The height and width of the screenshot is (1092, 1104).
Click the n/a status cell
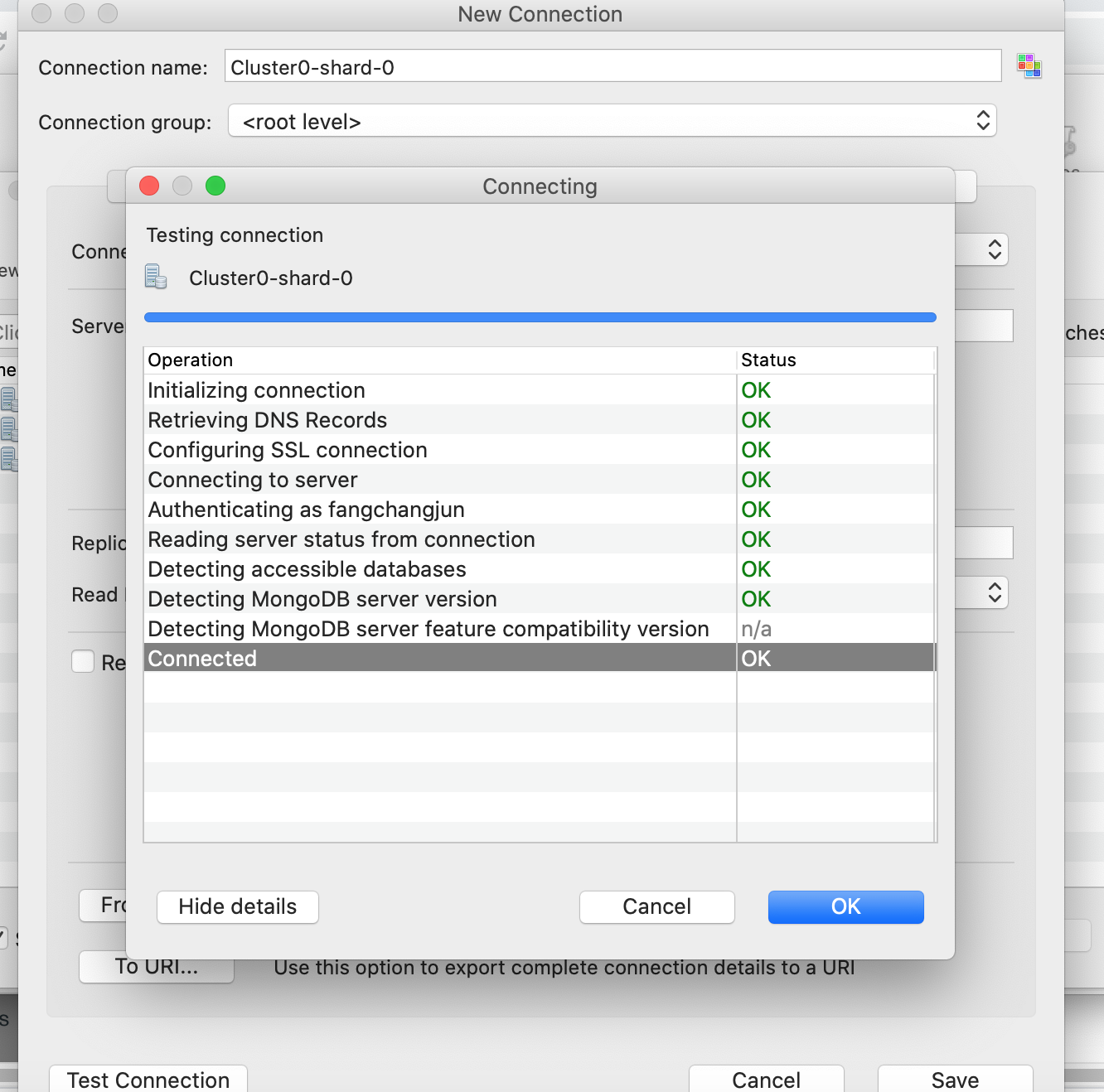point(835,629)
